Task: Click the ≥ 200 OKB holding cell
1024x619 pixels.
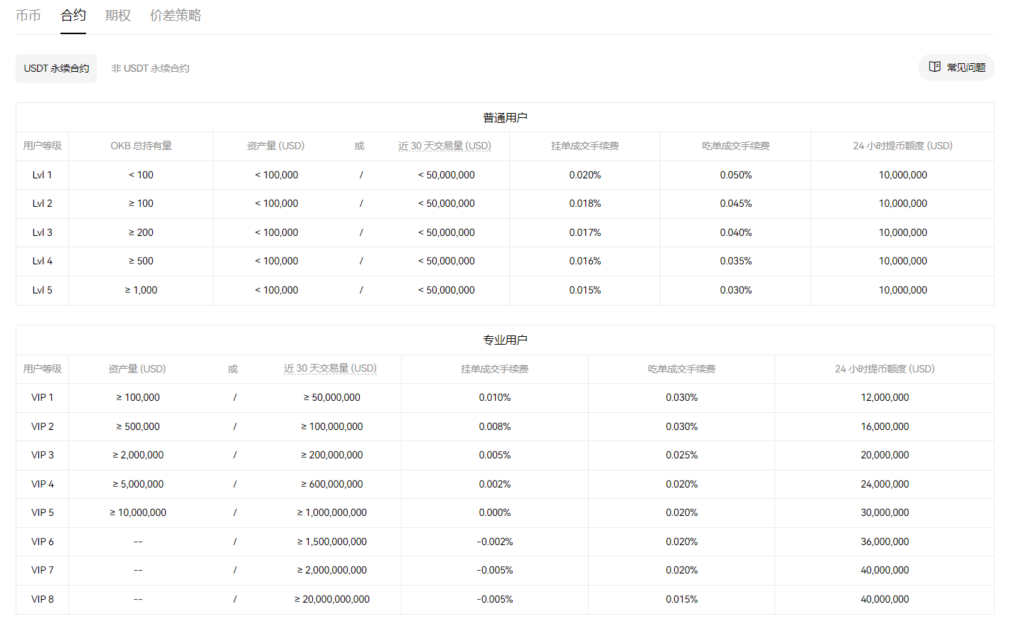Action: [141, 232]
